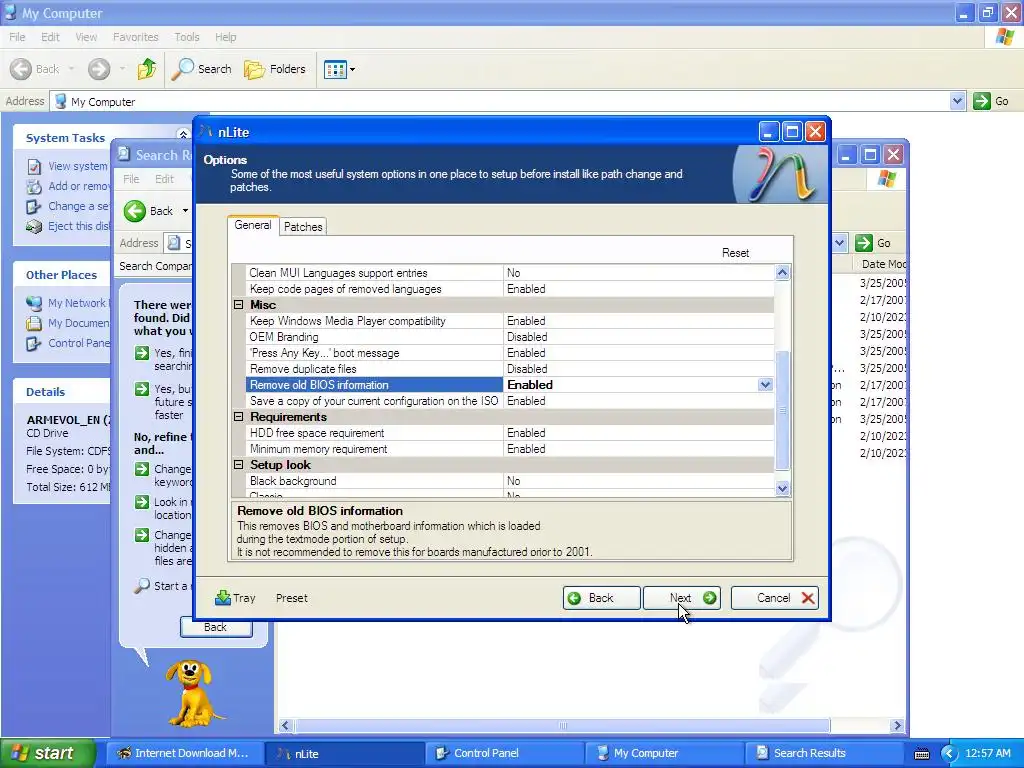Click the options list scroll up arrow
Screen dimensions: 1024x768
click(x=782, y=272)
